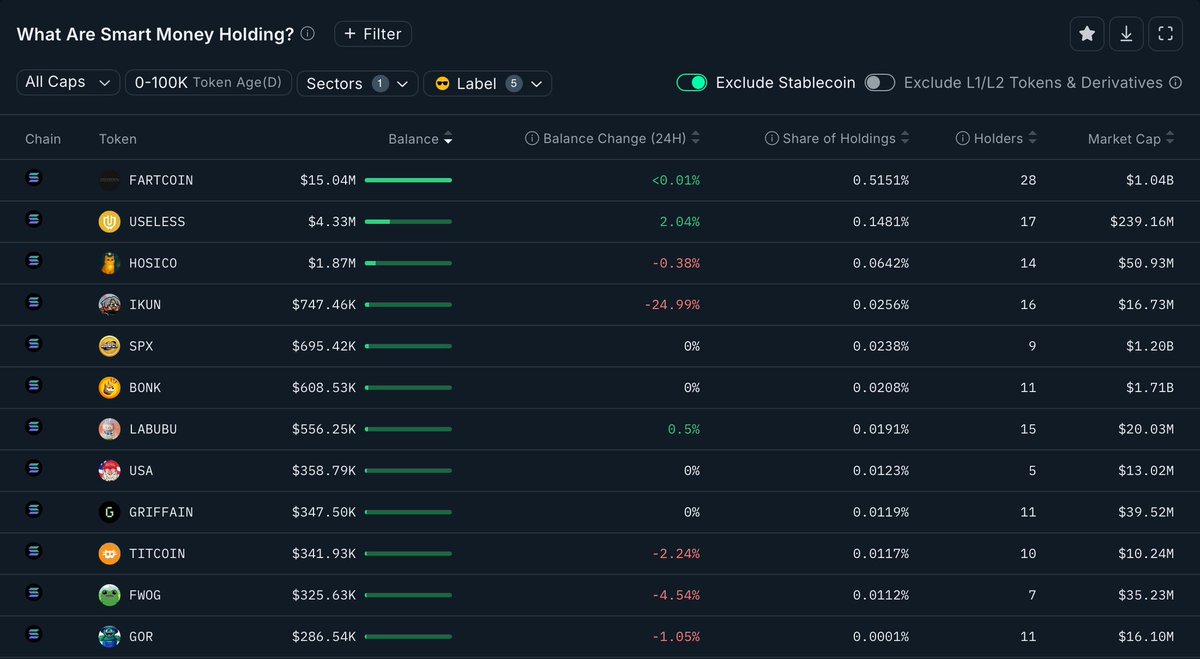Click the -2.24% TITCOIN balance change
Screen dimensions: 1200x659
(674, 554)
